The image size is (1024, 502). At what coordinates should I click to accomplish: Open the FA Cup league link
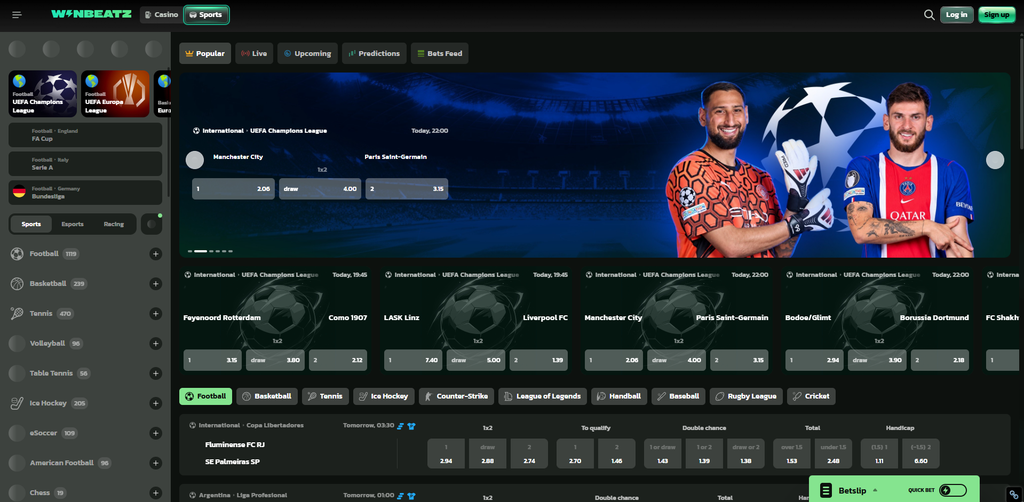pyautogui.click(x=86, y=135)
